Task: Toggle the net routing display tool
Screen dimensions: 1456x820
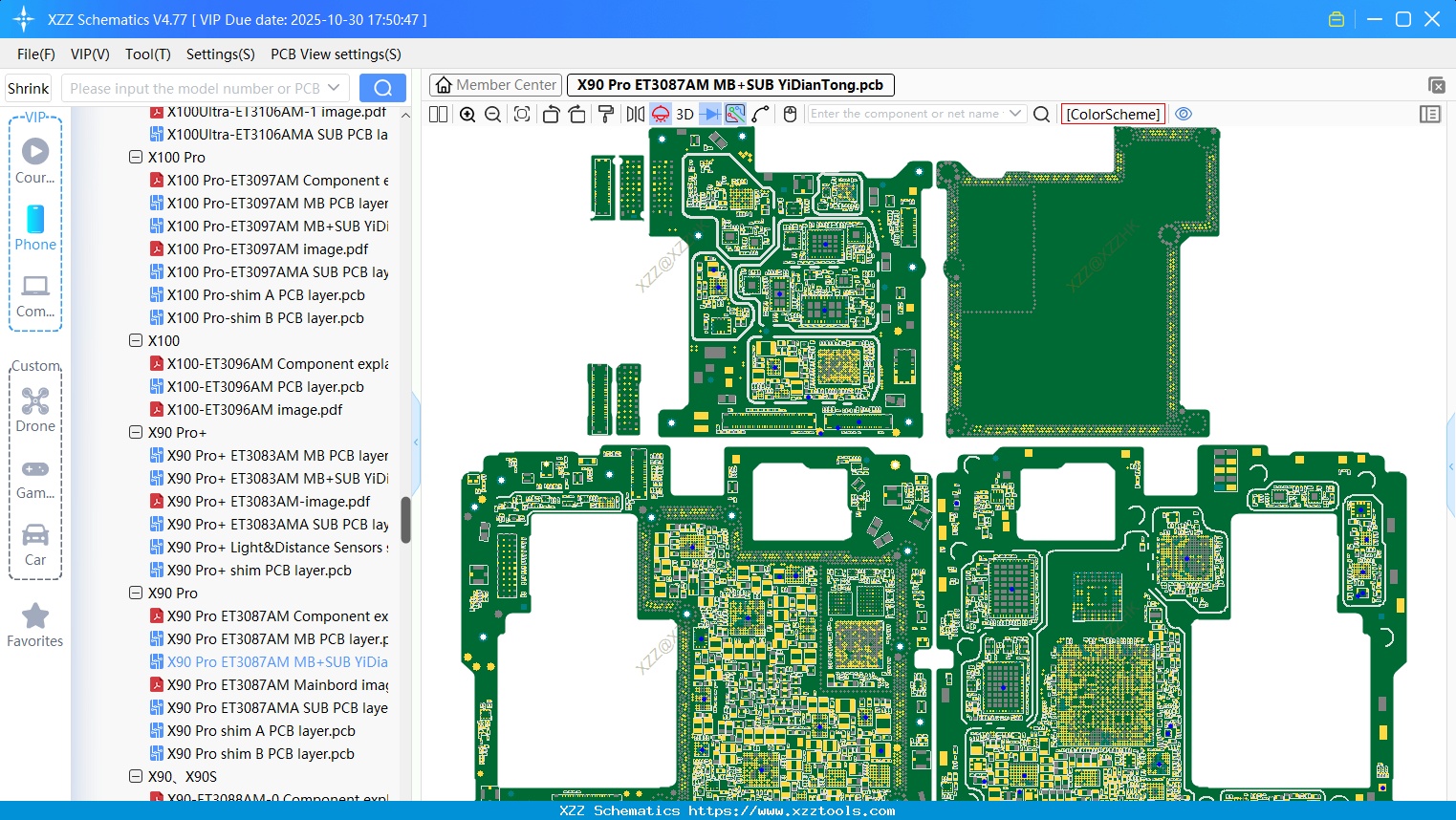Action: tap(735, 114)
